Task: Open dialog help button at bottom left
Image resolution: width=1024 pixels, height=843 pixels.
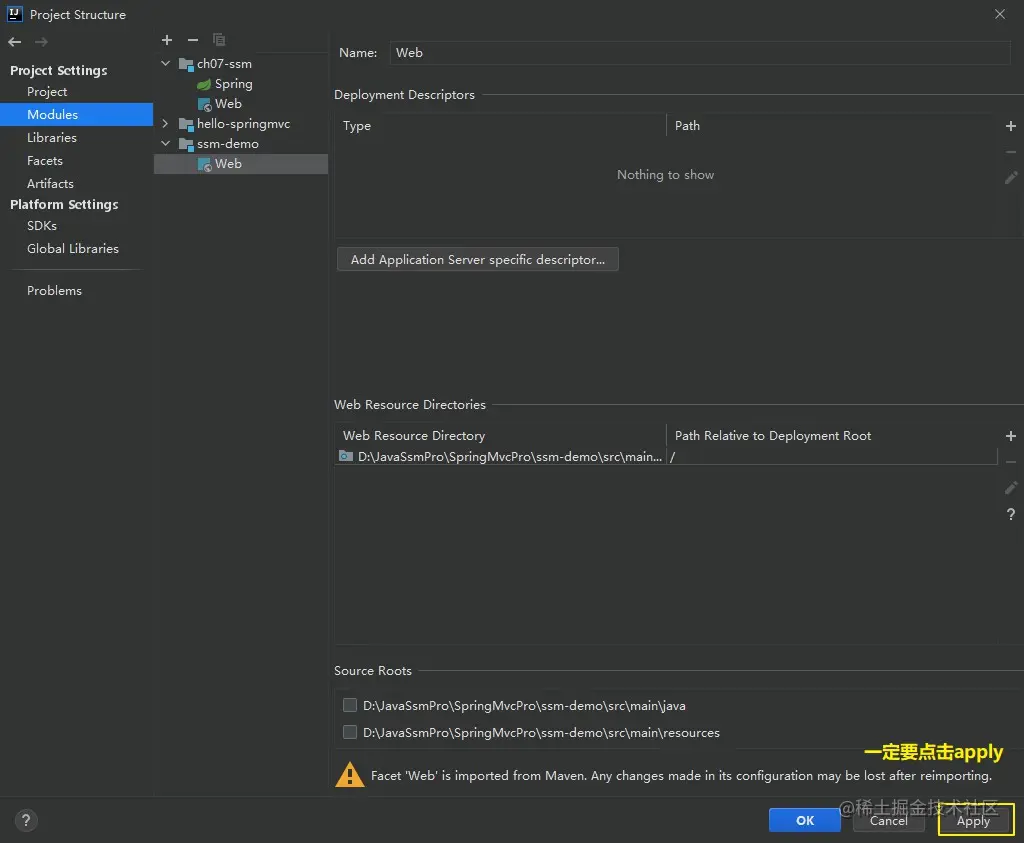Action: pos(25,820)
